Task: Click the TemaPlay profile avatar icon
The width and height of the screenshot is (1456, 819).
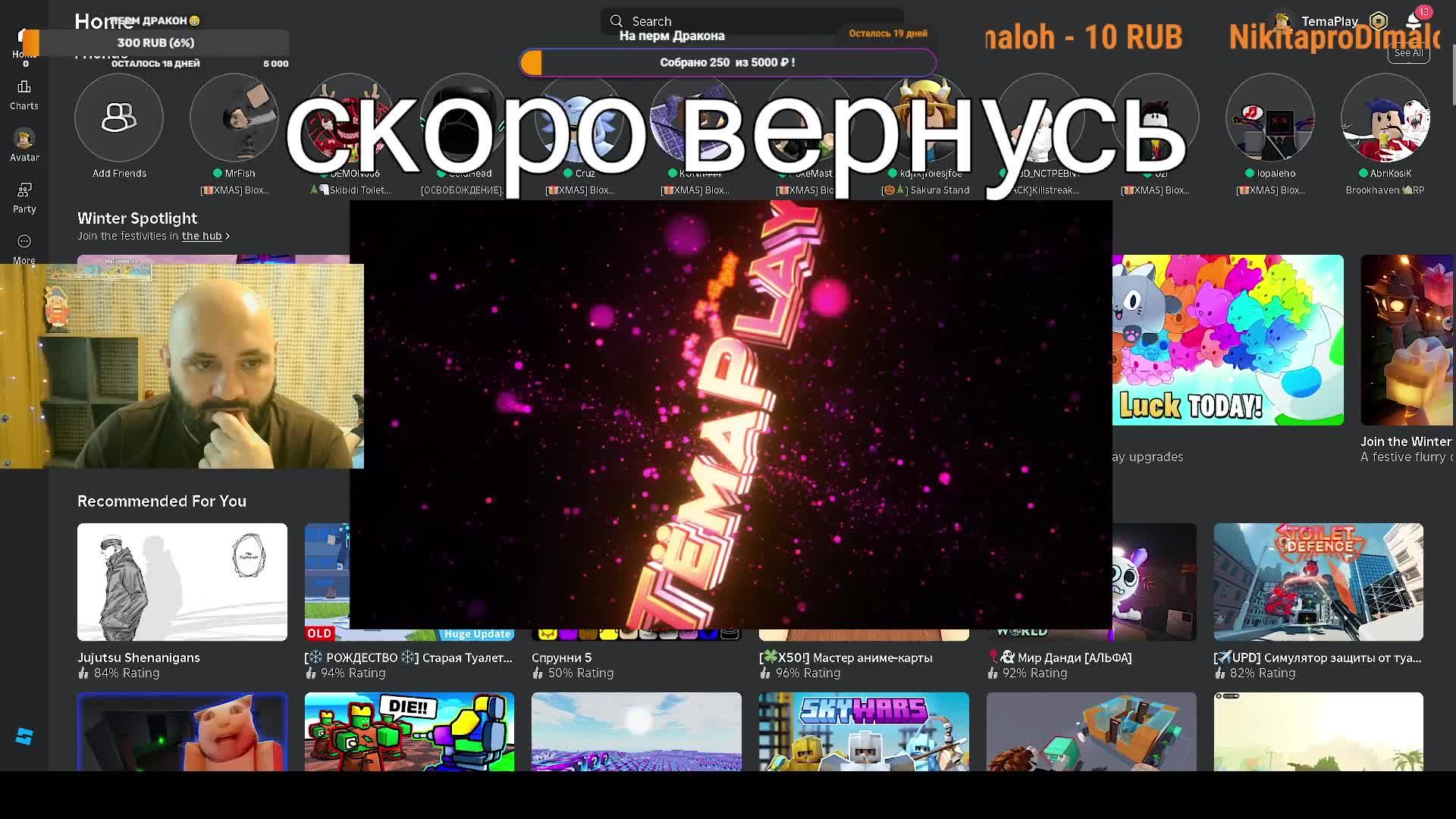Action: pos(1283,21)
